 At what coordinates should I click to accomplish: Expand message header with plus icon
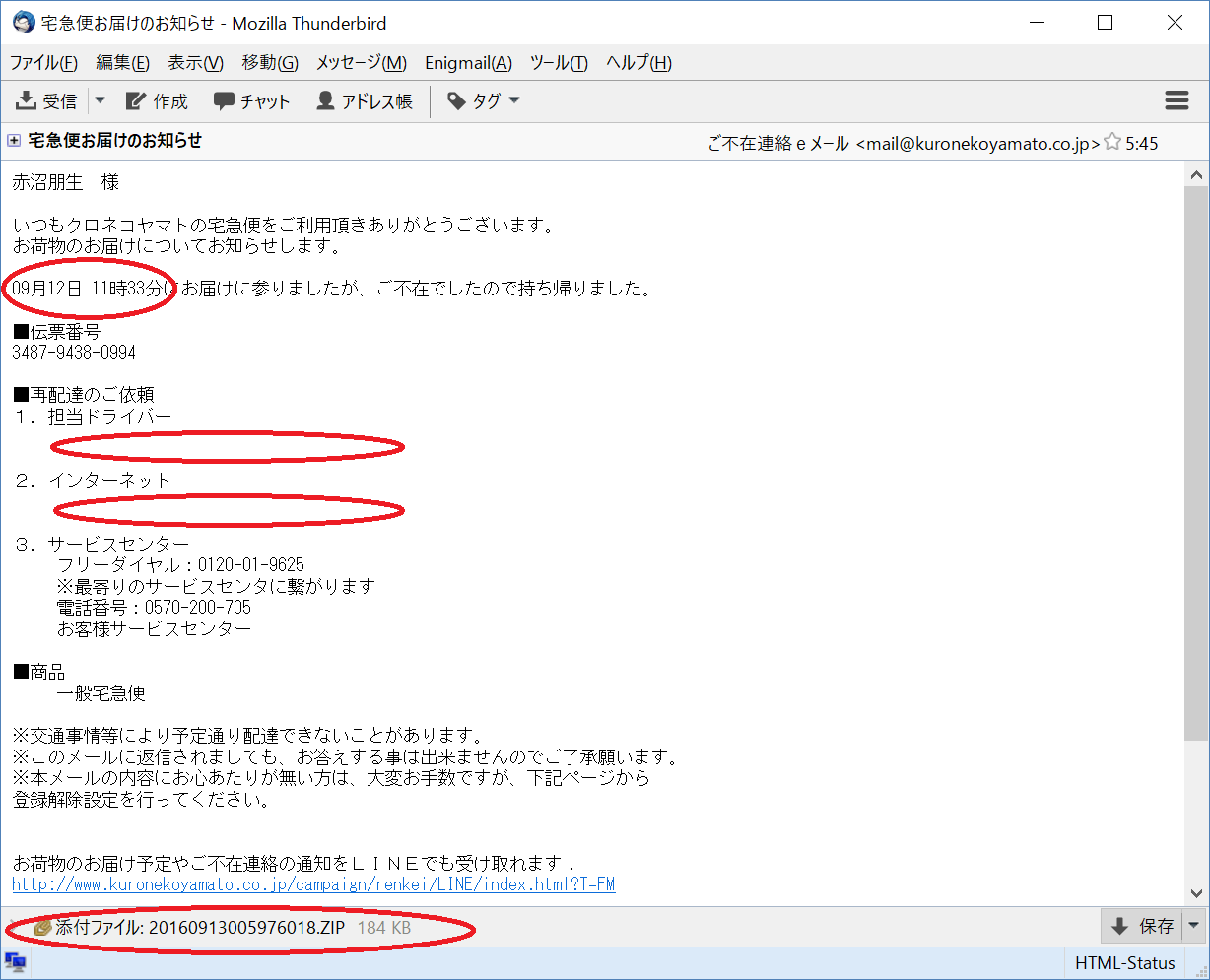click(x=14, y=141)
